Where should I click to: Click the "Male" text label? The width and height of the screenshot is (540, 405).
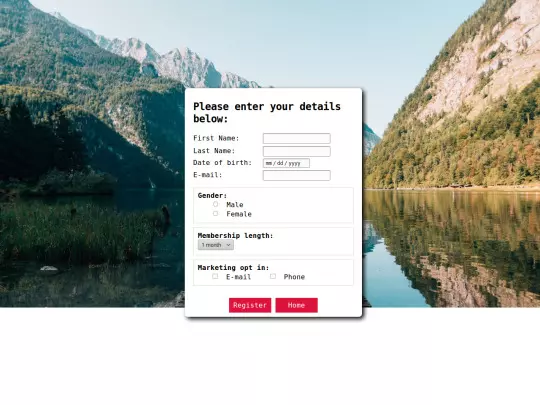pyautogui.click(x=235, y=205)
